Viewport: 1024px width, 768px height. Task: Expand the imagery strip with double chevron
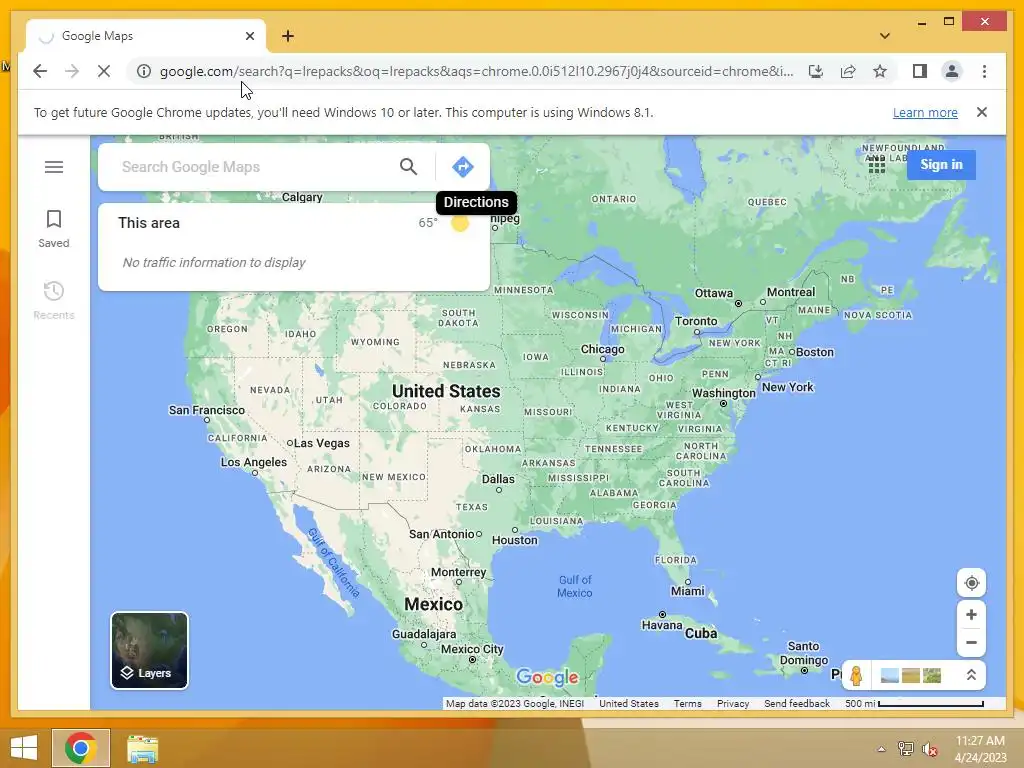[971, 675]
